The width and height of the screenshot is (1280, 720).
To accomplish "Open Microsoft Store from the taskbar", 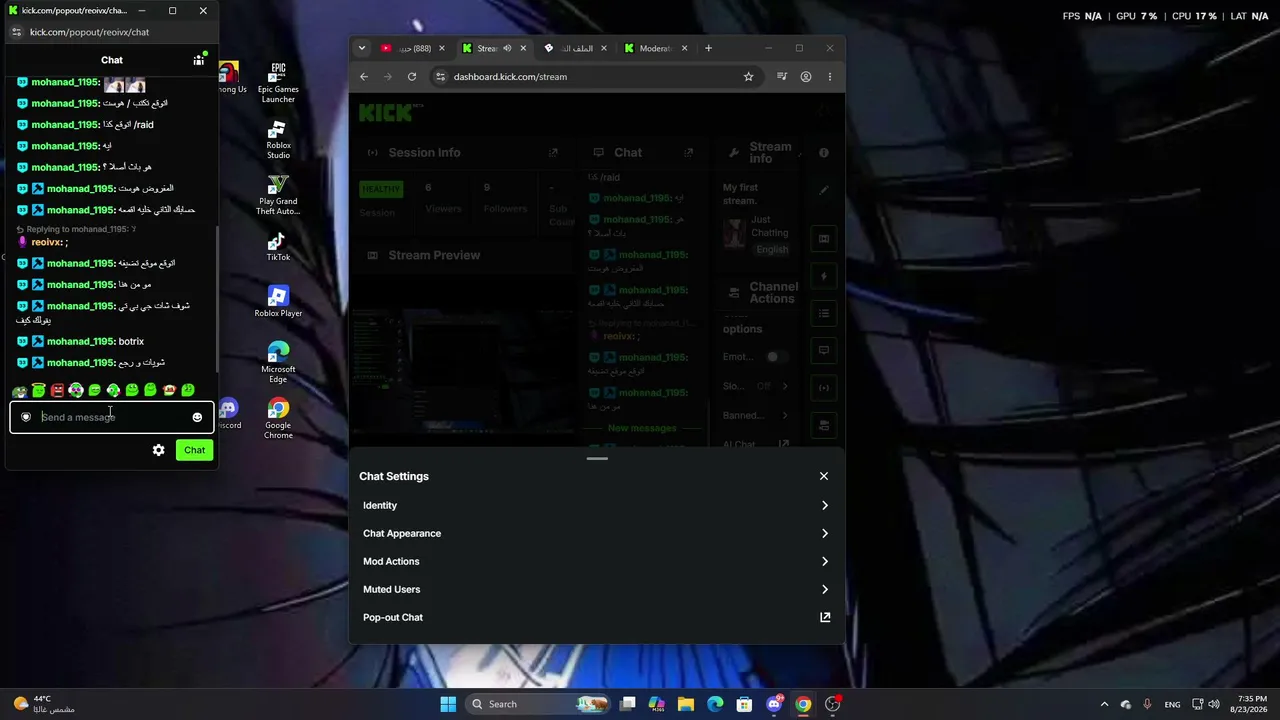I will coord(744,704).
